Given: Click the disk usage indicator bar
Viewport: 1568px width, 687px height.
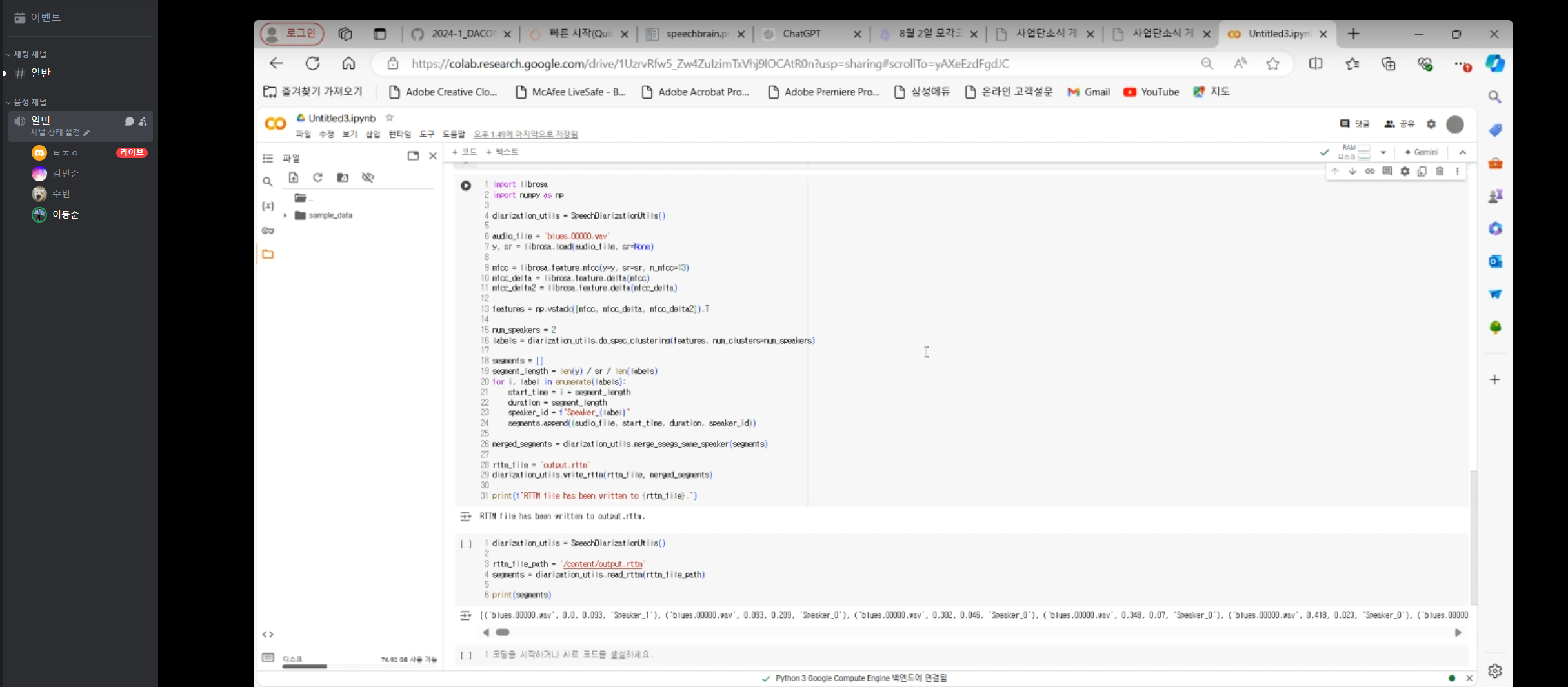Looking at the screenshot, I should click(305, 666).
